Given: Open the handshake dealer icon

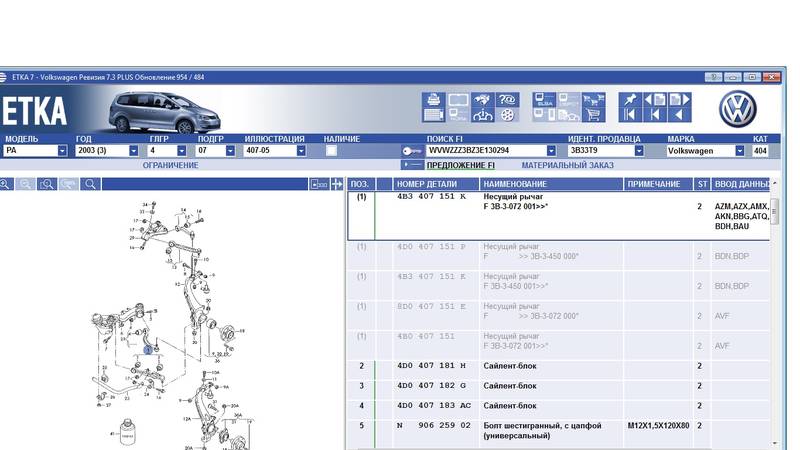Looking at the screenshot, I should tap(482, 99).
